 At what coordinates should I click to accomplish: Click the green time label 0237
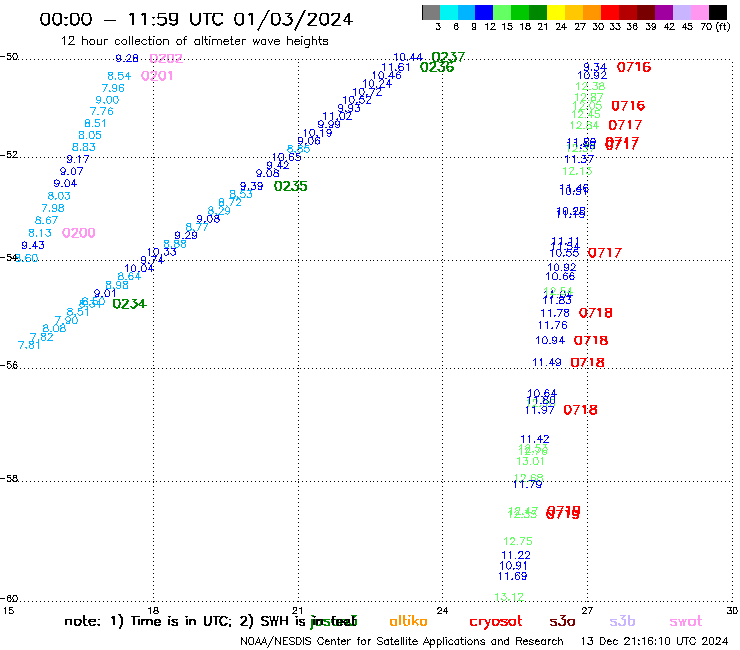click(x=448, y=57)
